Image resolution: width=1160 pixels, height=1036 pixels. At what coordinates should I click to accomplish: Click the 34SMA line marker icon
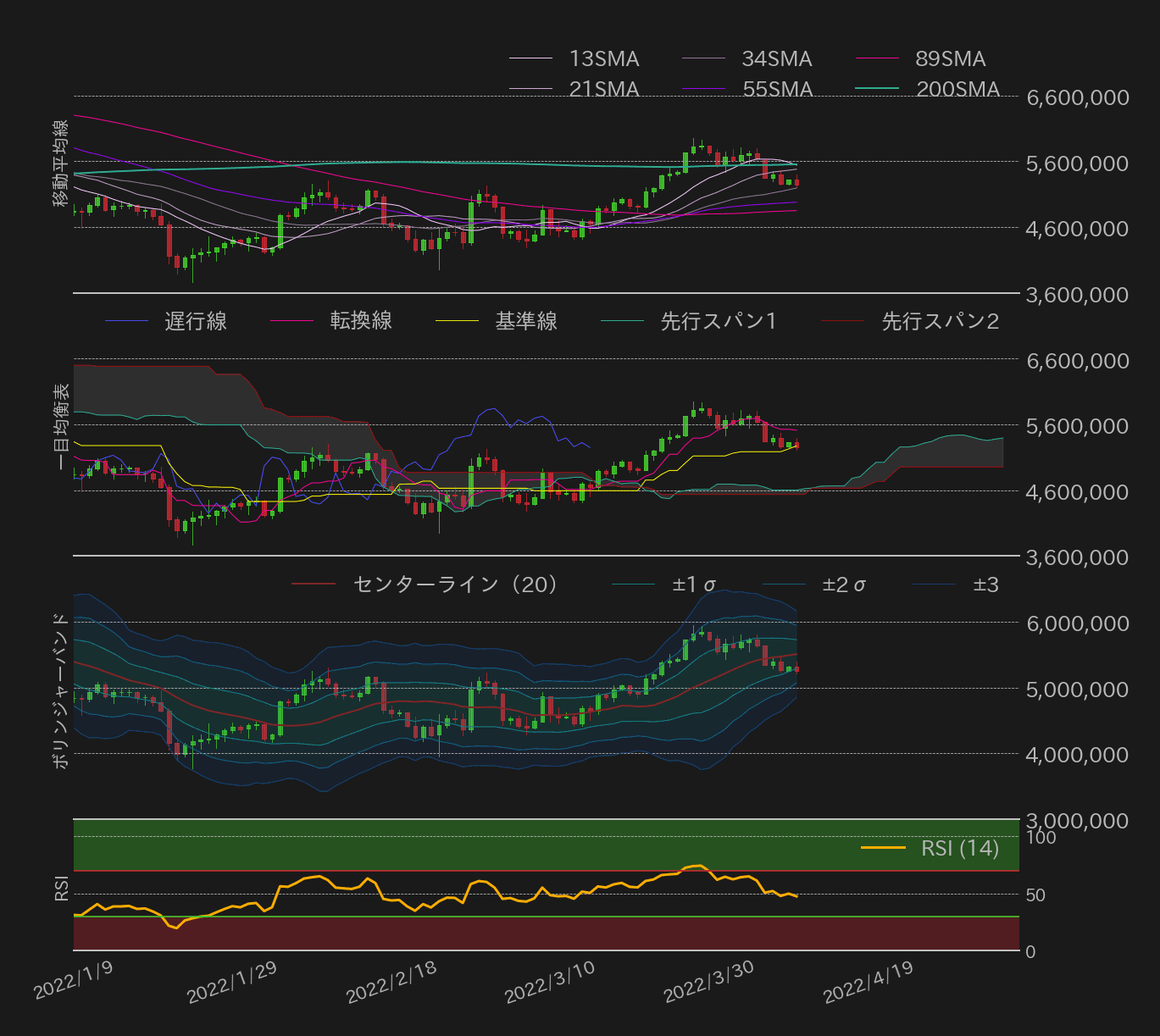[703, 58]
